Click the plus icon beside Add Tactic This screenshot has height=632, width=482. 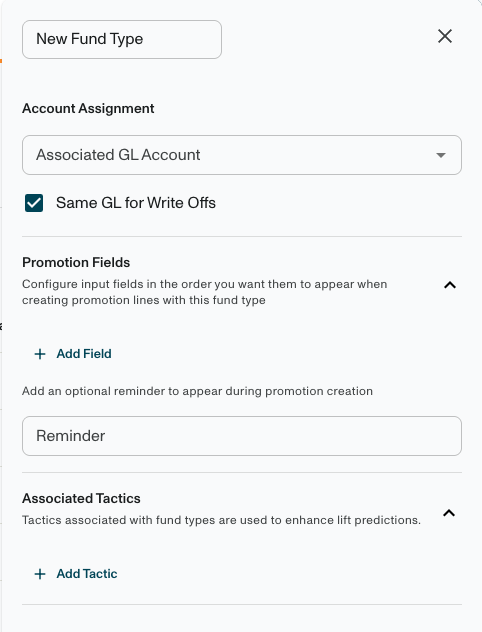point(40,574)
